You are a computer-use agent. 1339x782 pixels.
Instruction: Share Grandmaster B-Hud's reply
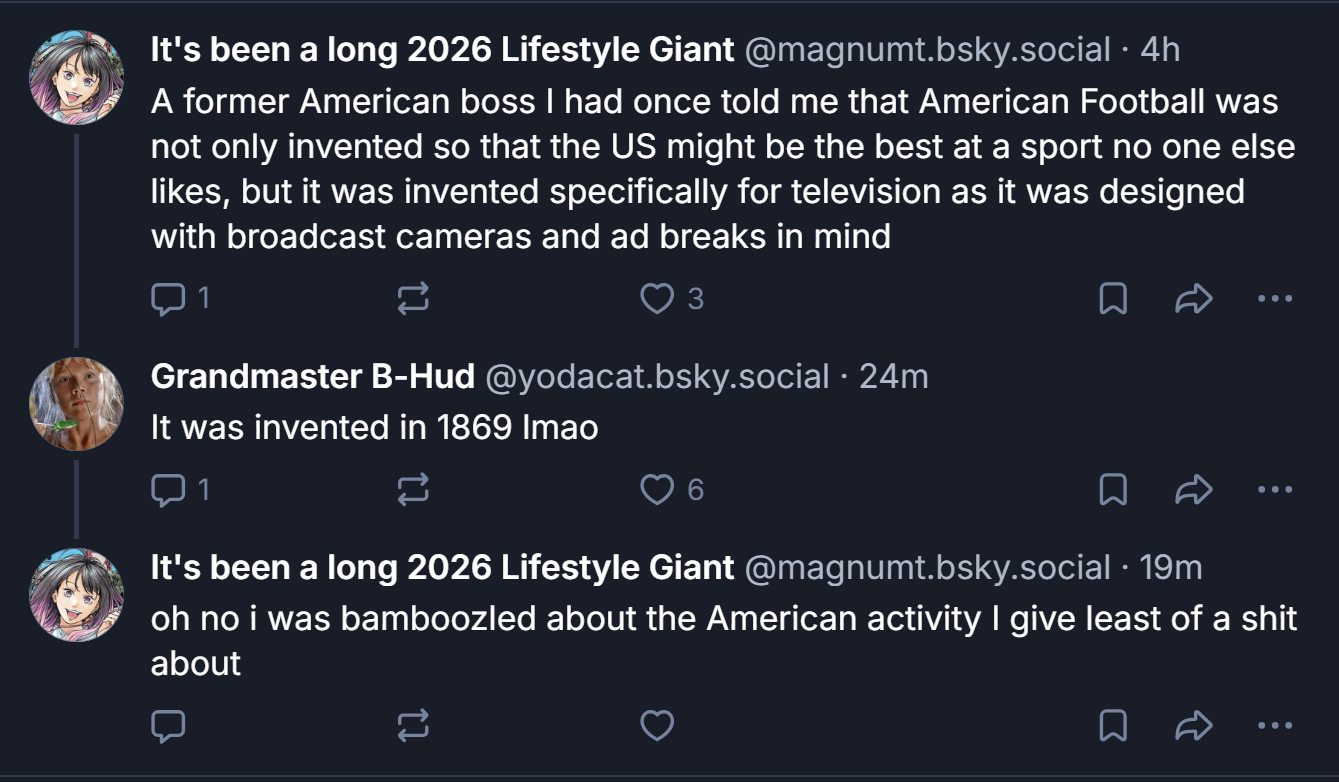[1193, 489]
